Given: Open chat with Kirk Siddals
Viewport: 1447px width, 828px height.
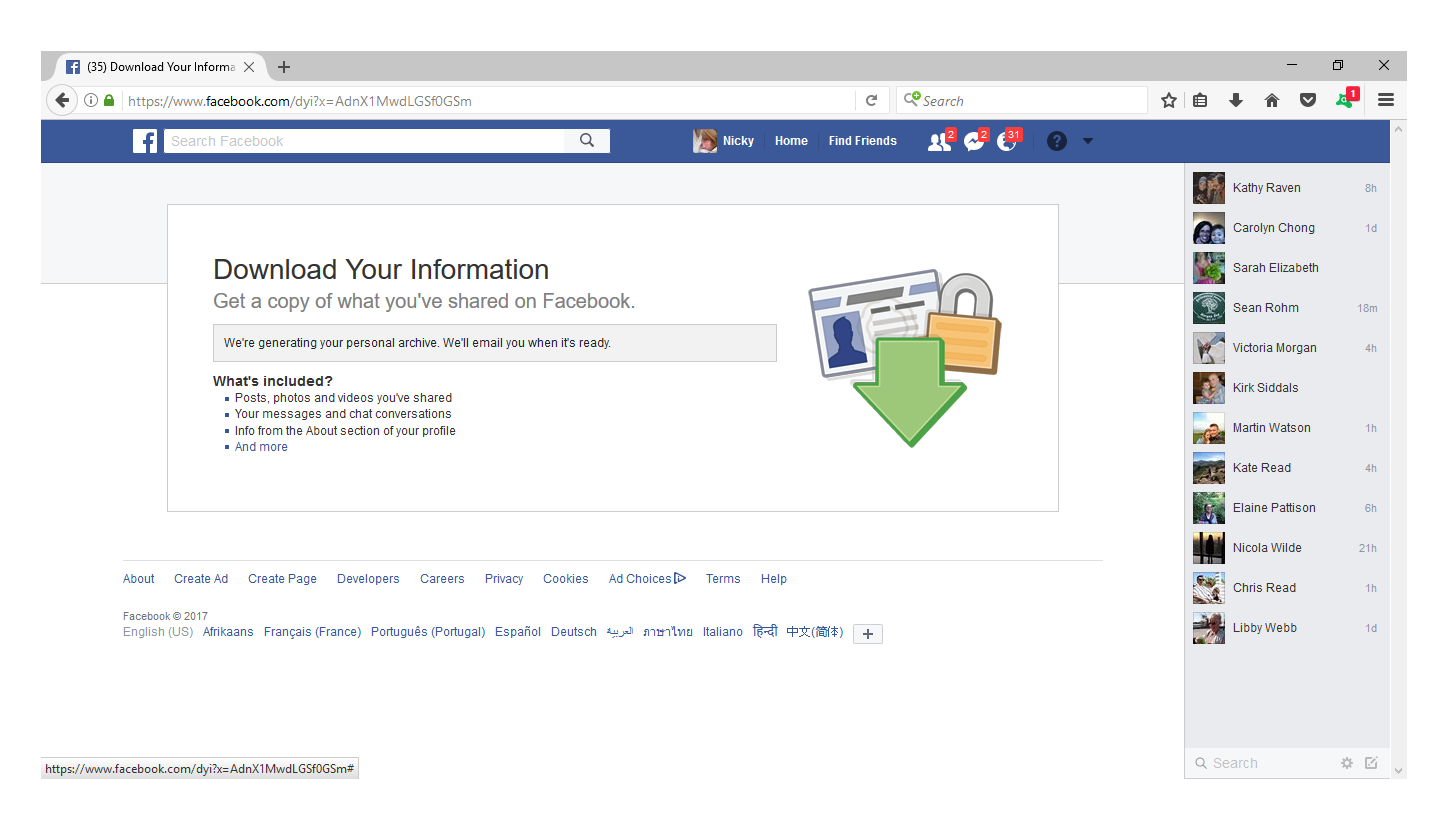Looking at the screenshot, I should pyautogui.click(x=1286, y=388).
